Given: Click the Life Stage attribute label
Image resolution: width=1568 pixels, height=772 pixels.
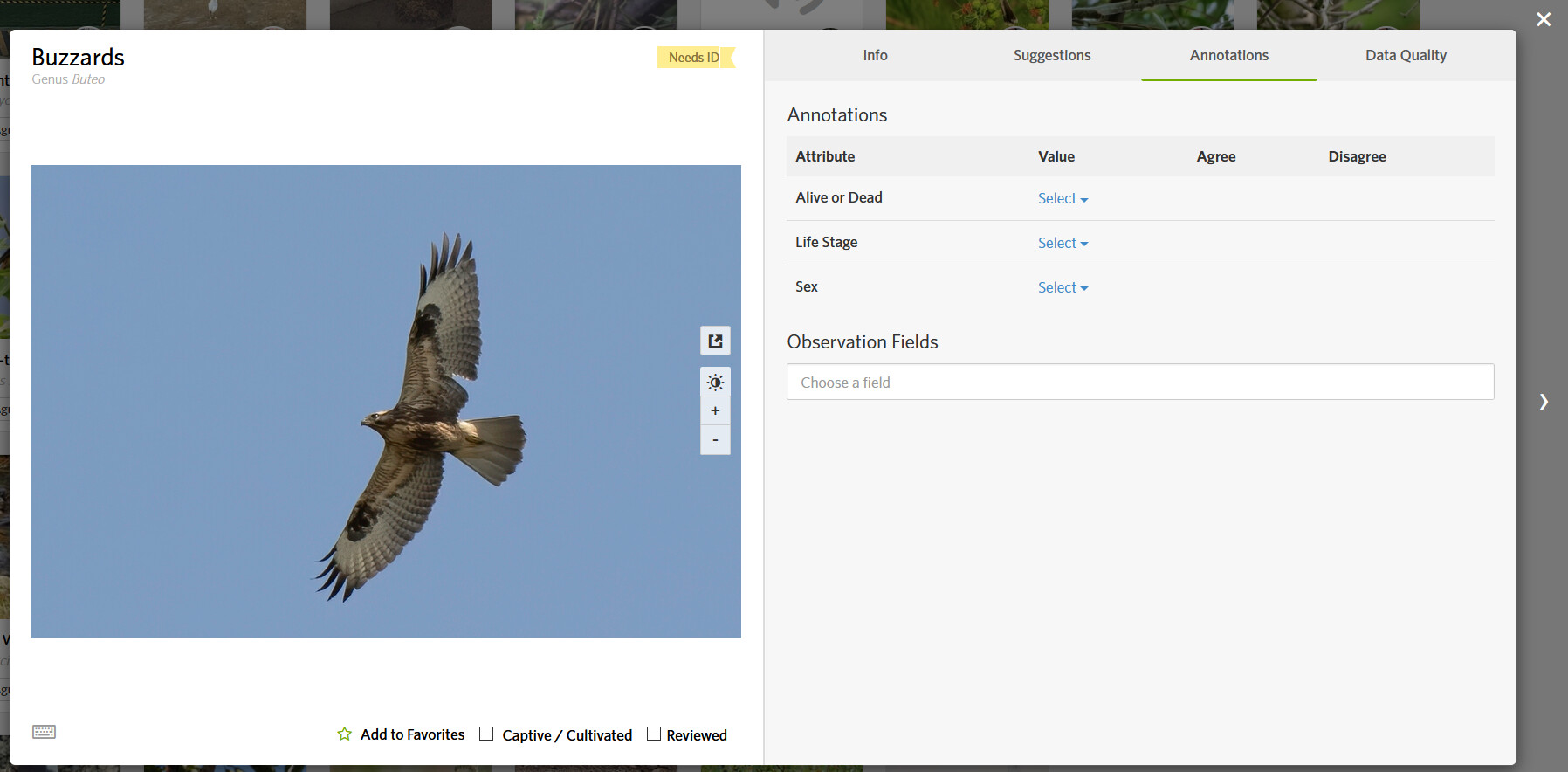Looking at the screenshot, I should [x=827, y=242].
